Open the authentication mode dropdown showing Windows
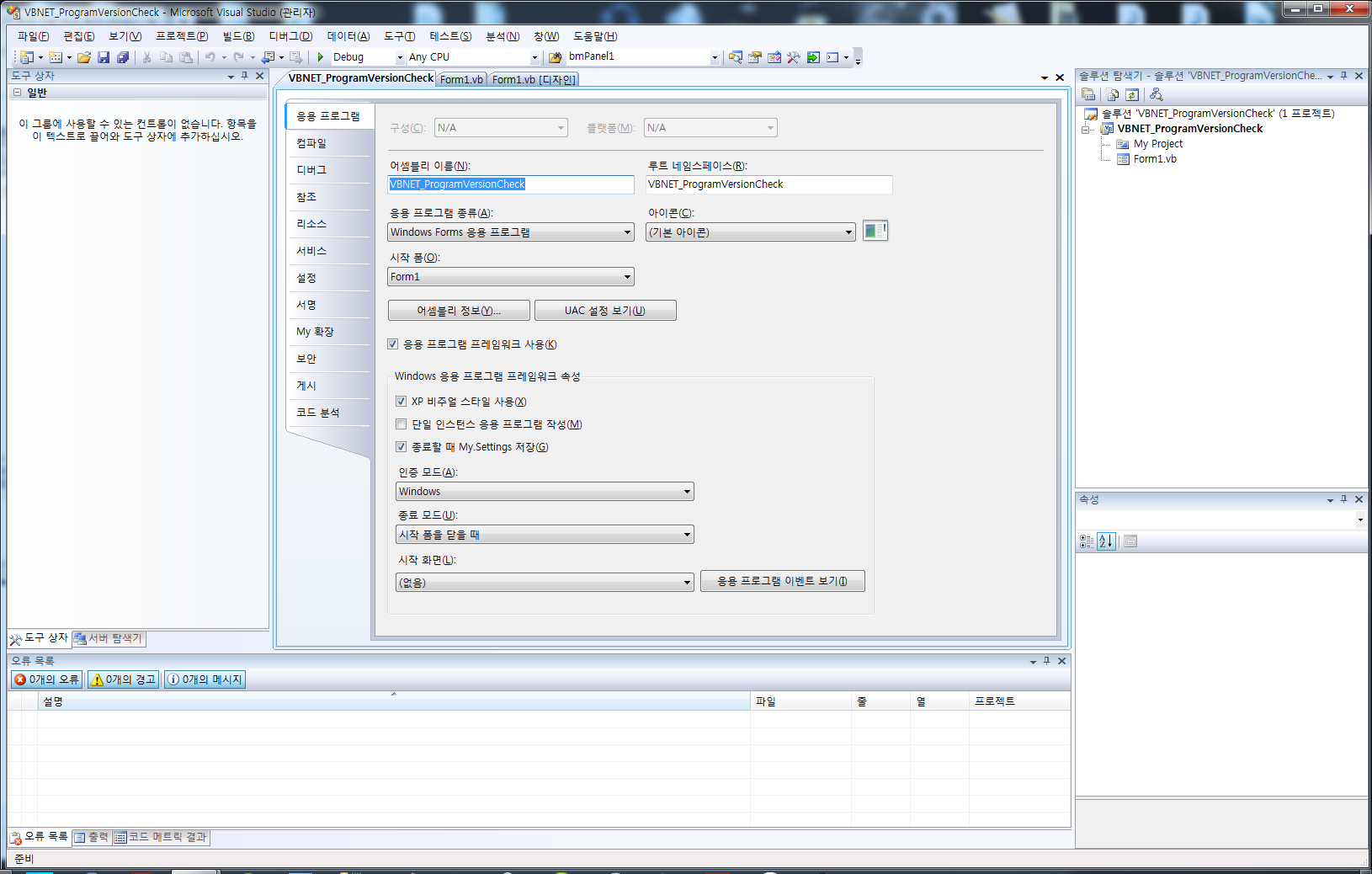 [x=545, y=492]
